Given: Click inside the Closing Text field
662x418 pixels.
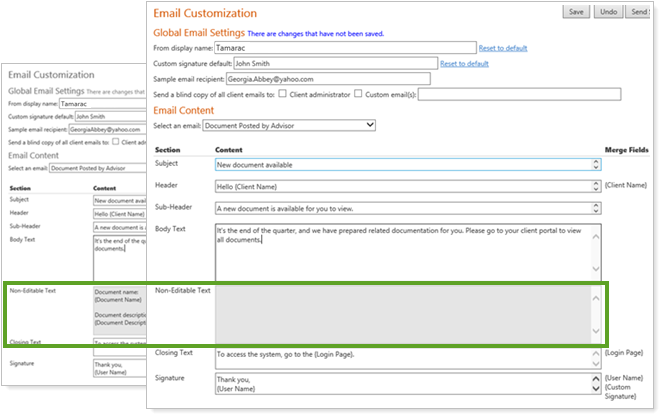Looking at the screenshot, I should pyautogui.click(x=400, y=354).
